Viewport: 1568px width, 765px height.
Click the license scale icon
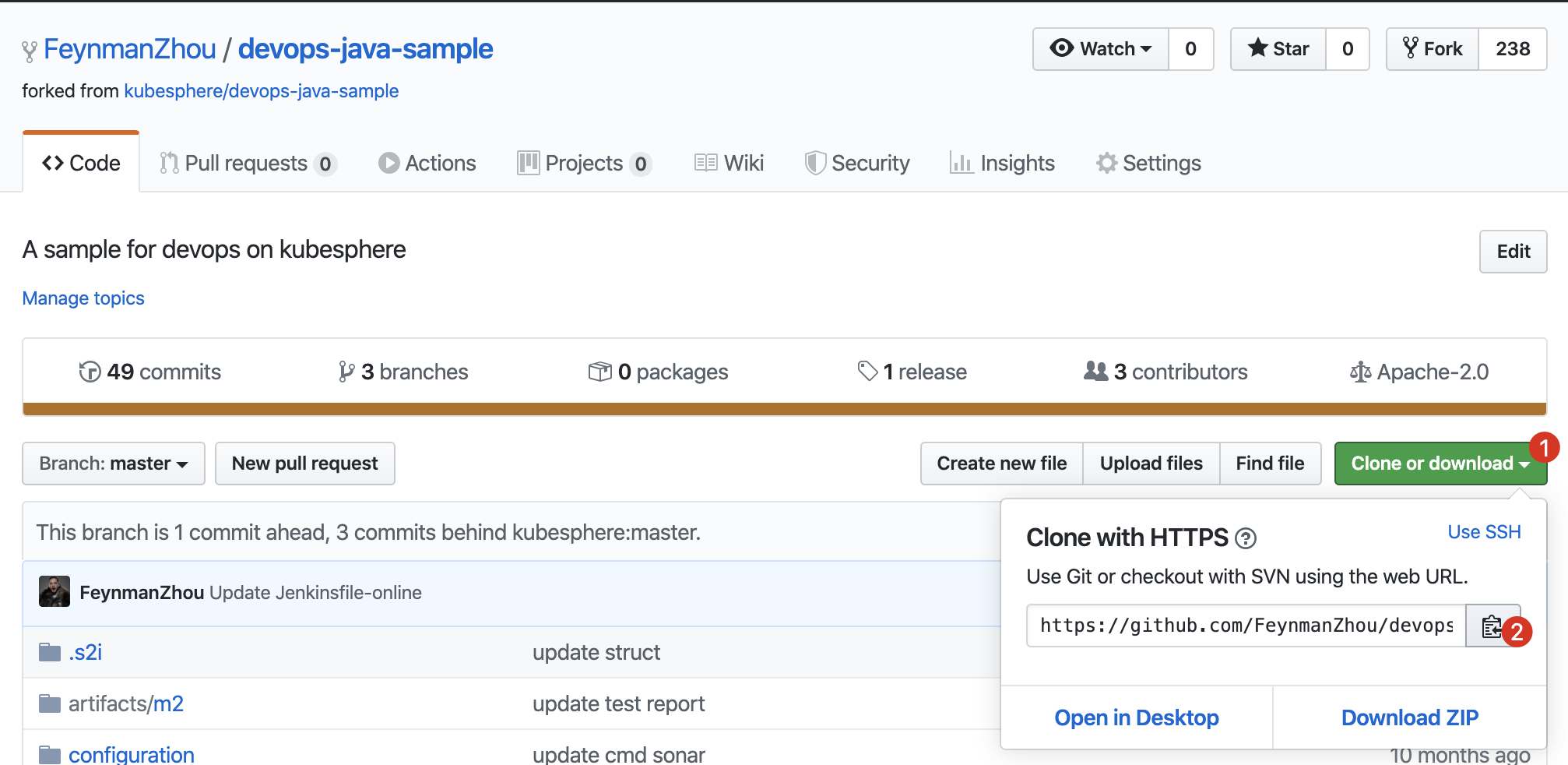click(1360, 372)
